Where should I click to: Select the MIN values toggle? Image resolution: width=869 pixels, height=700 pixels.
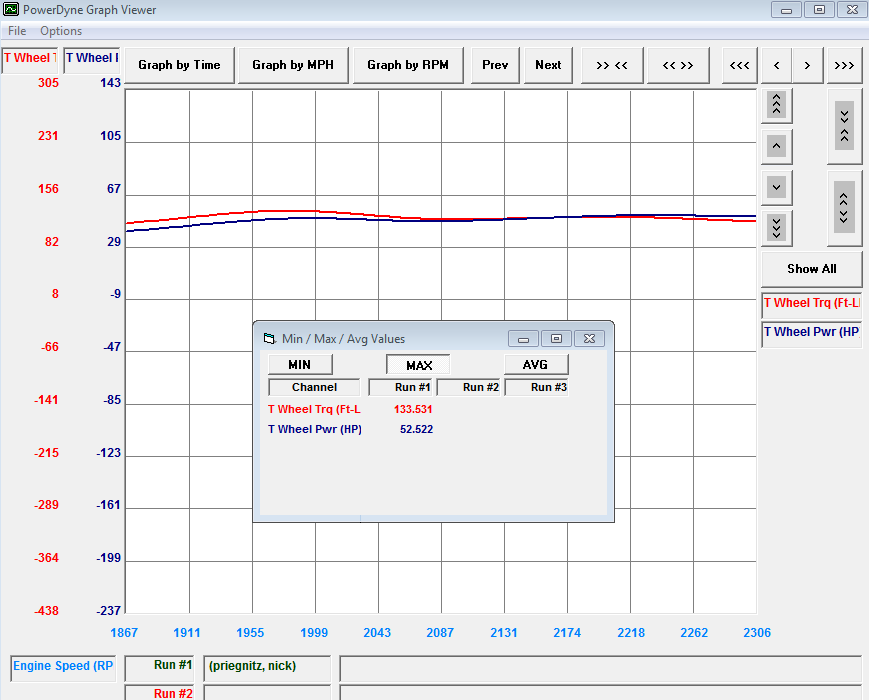tap(299, 365)
